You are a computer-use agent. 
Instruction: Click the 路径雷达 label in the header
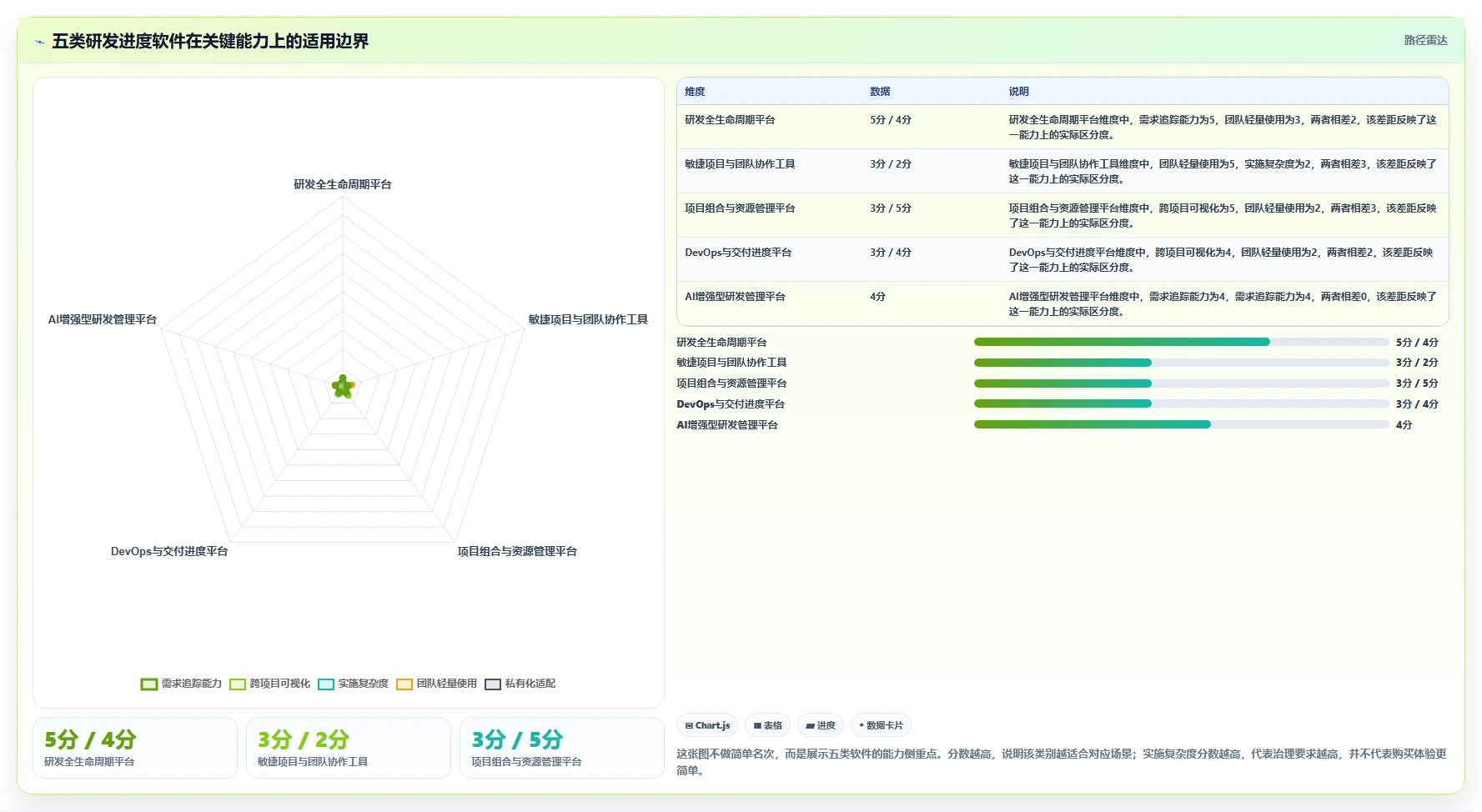(1425, 40)
